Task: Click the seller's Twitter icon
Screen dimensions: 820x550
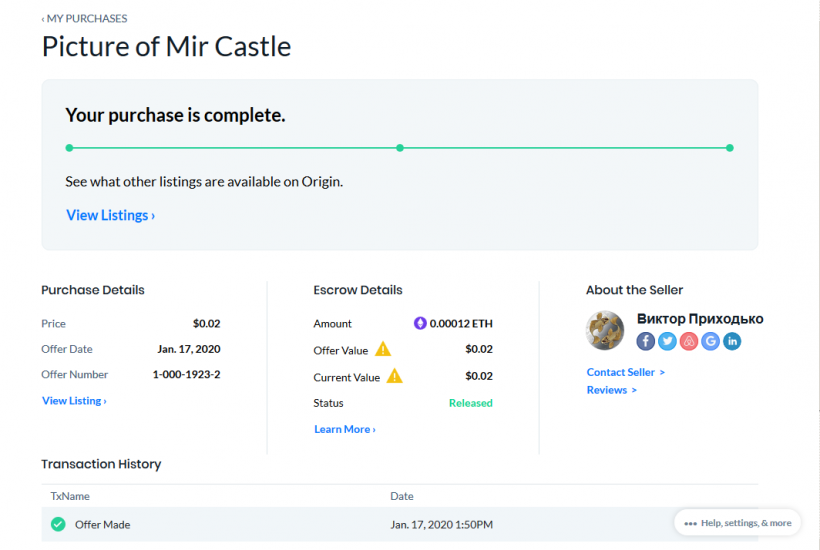Action: click(667, 341)
